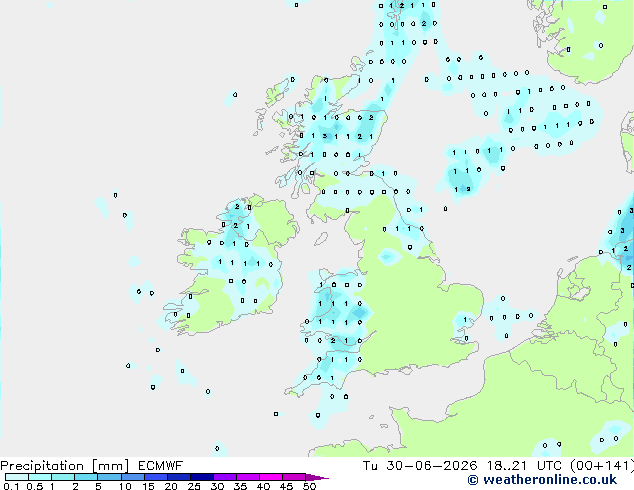Click the day abbreviation 'Tu'
This screenshot has width=634, height=490.
click(x=370, y=466)
